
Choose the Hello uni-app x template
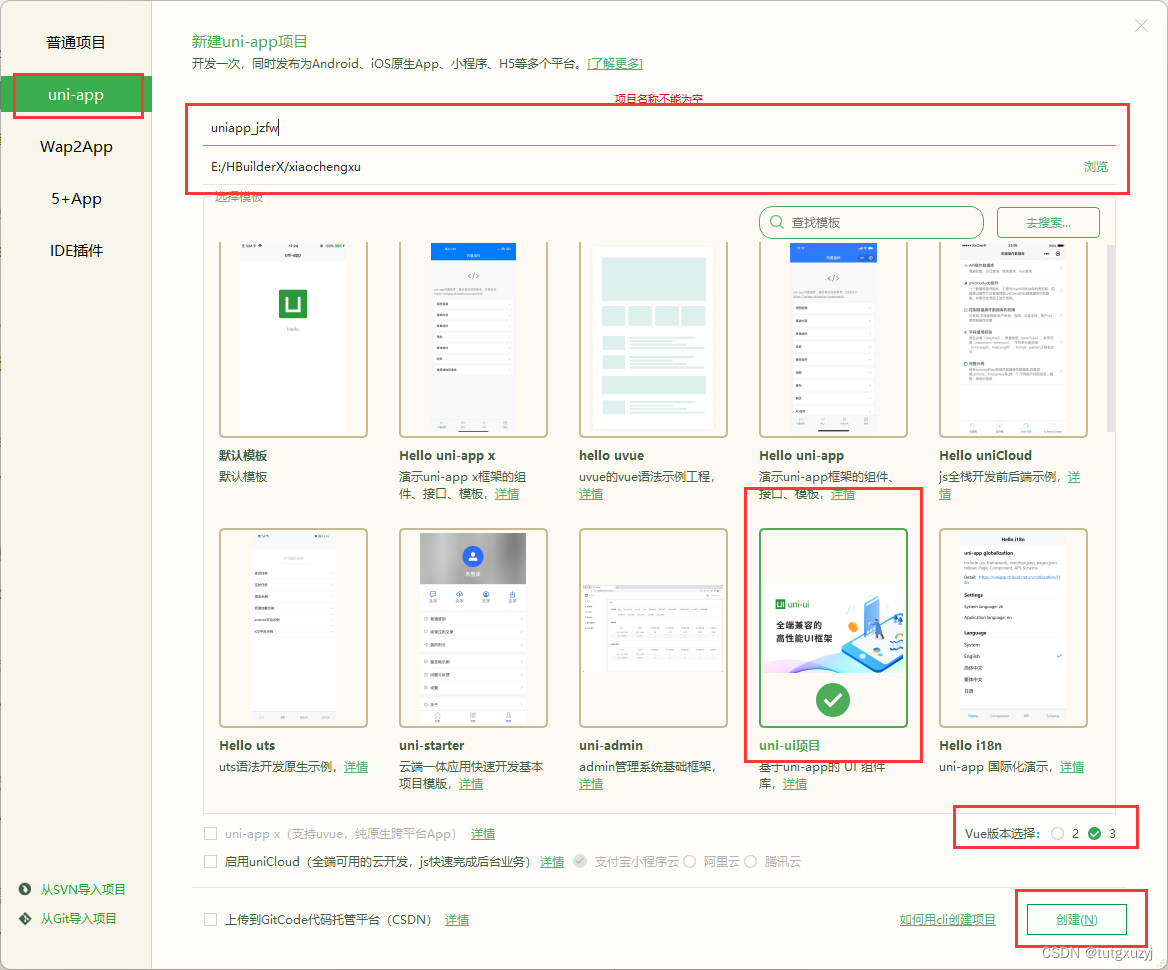[x=473, y=338]
